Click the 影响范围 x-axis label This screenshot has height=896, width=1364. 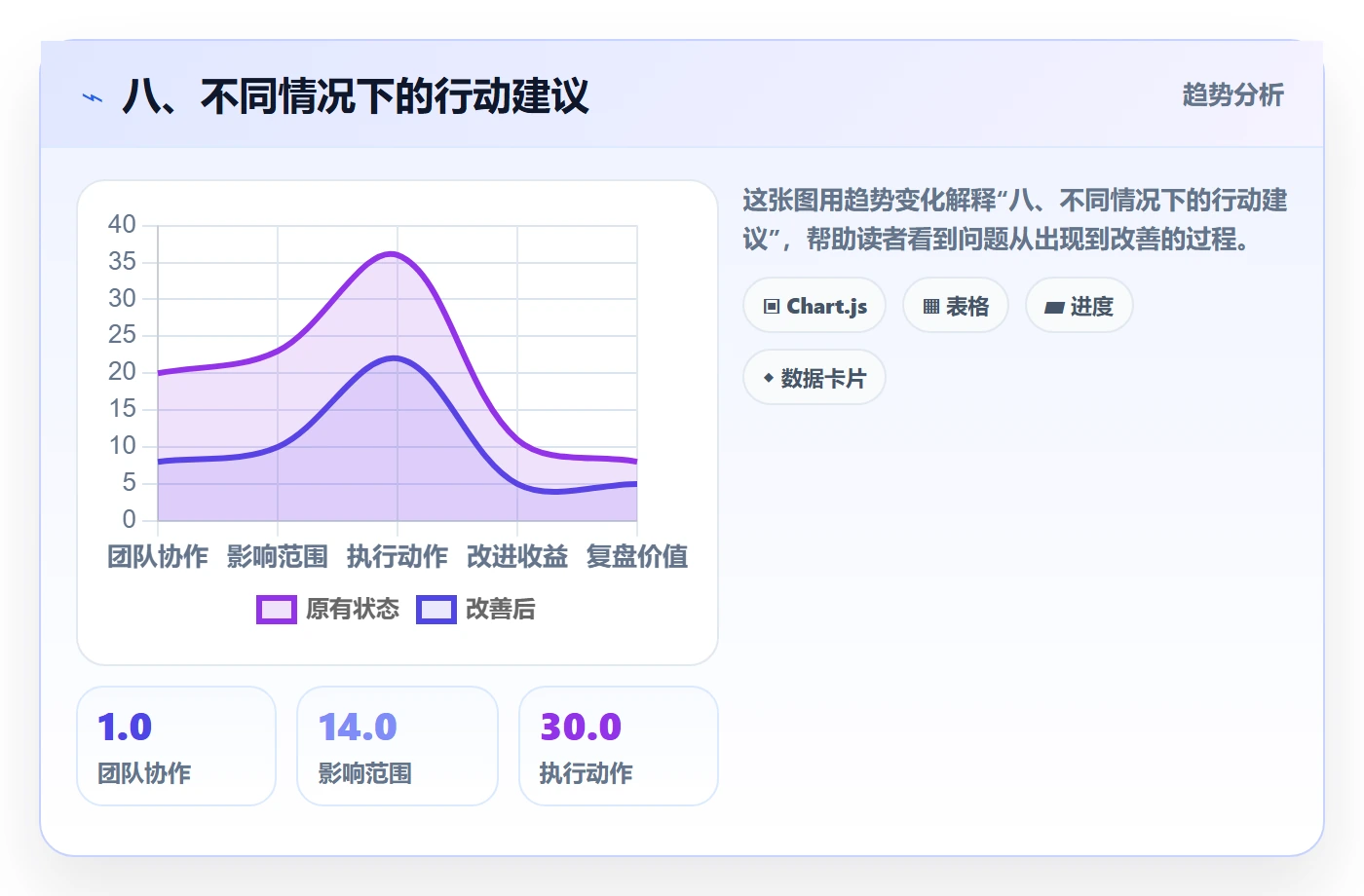(x=278, y=556)
